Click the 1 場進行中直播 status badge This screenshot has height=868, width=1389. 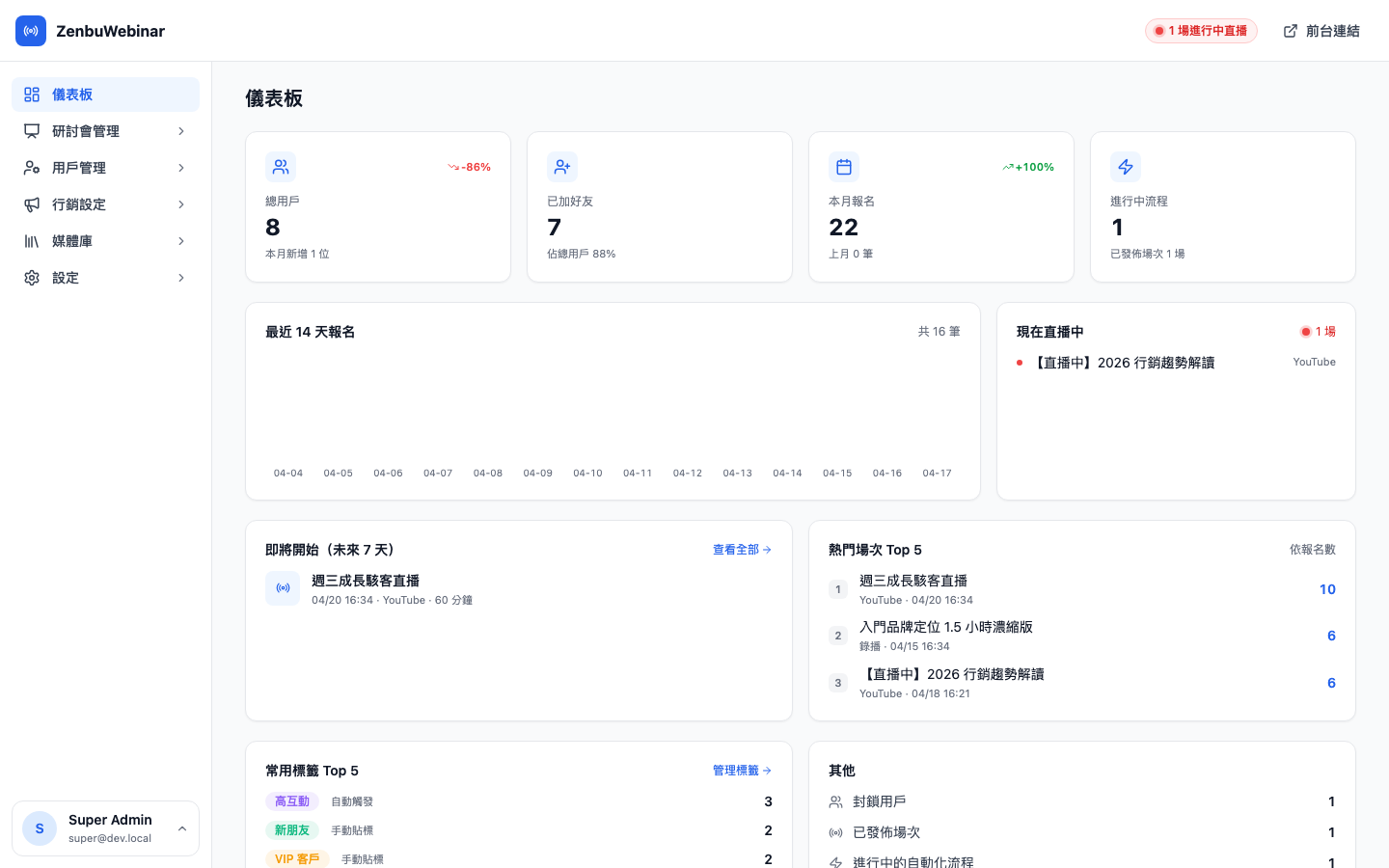[x=1201, y=31]
